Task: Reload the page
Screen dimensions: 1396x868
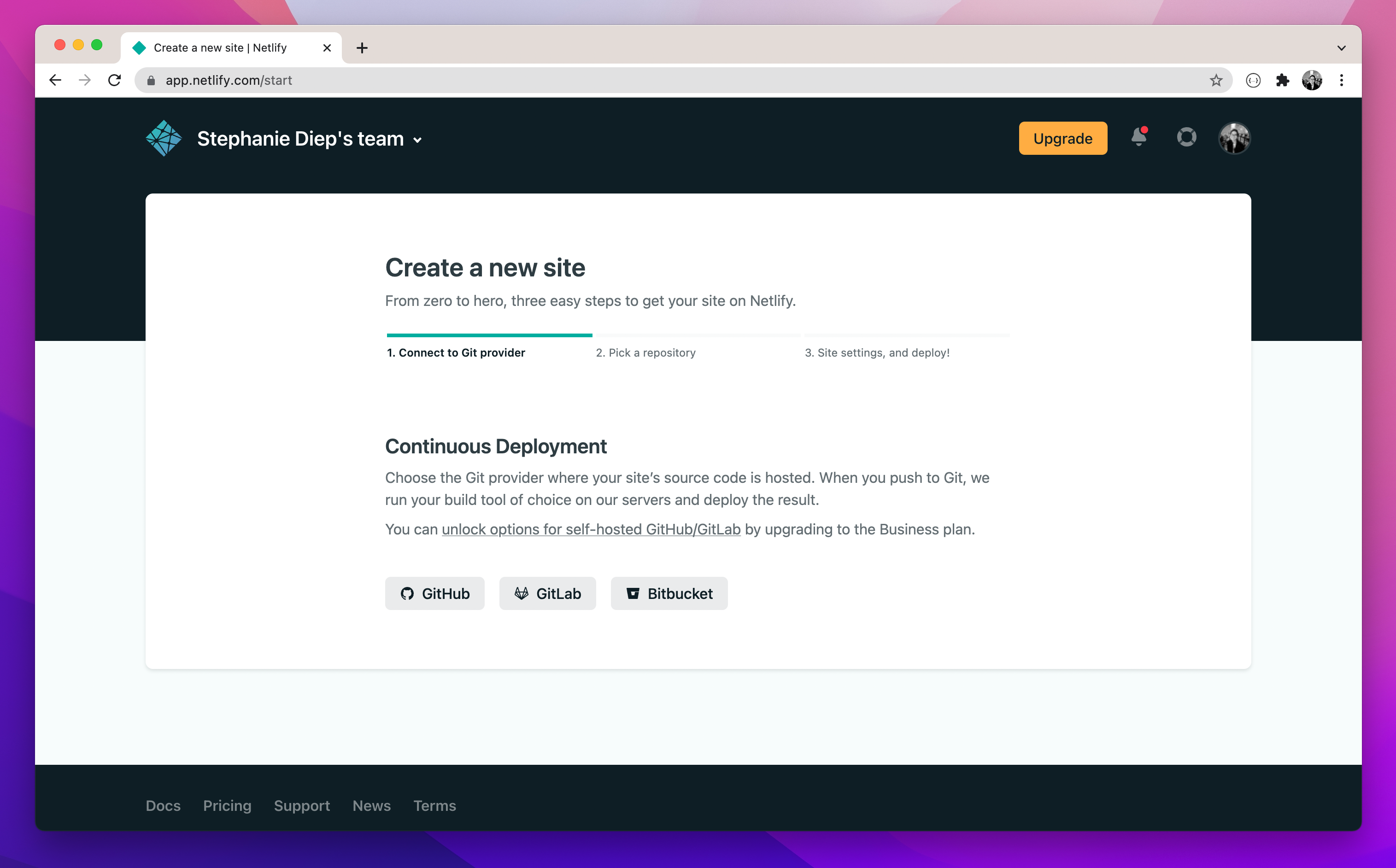Action: point(115,80)
